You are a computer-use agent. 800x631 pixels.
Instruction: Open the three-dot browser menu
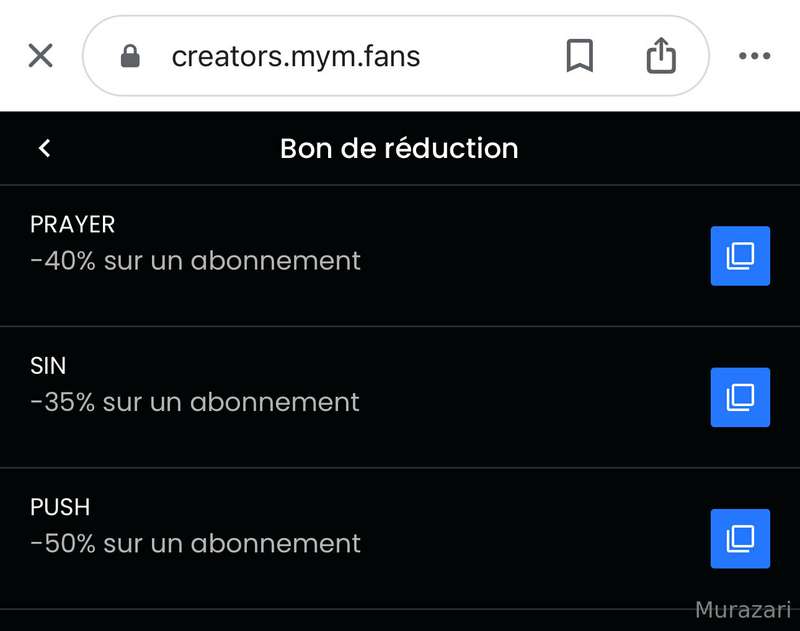(754, 56)
